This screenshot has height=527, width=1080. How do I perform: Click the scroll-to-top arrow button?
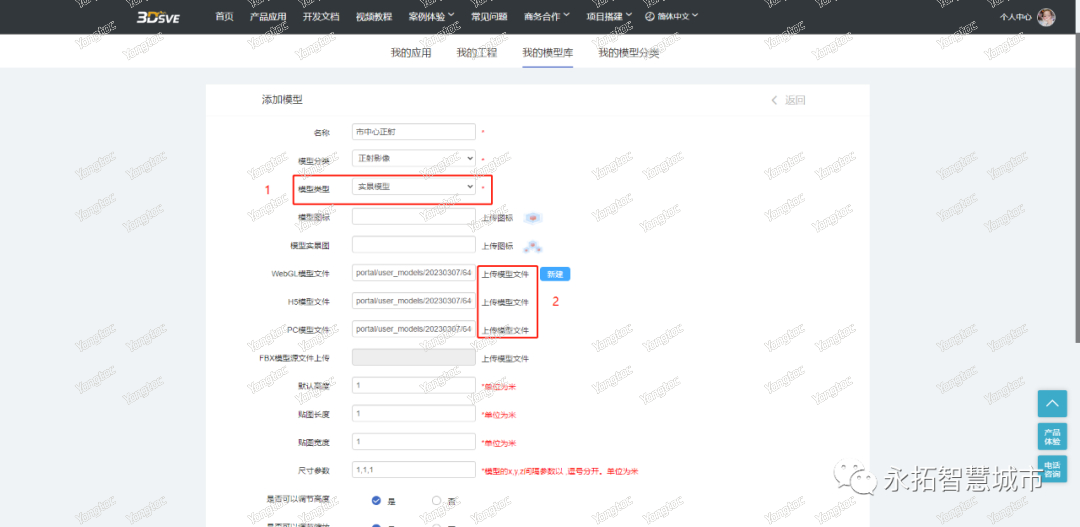(x=1052, y=403)
